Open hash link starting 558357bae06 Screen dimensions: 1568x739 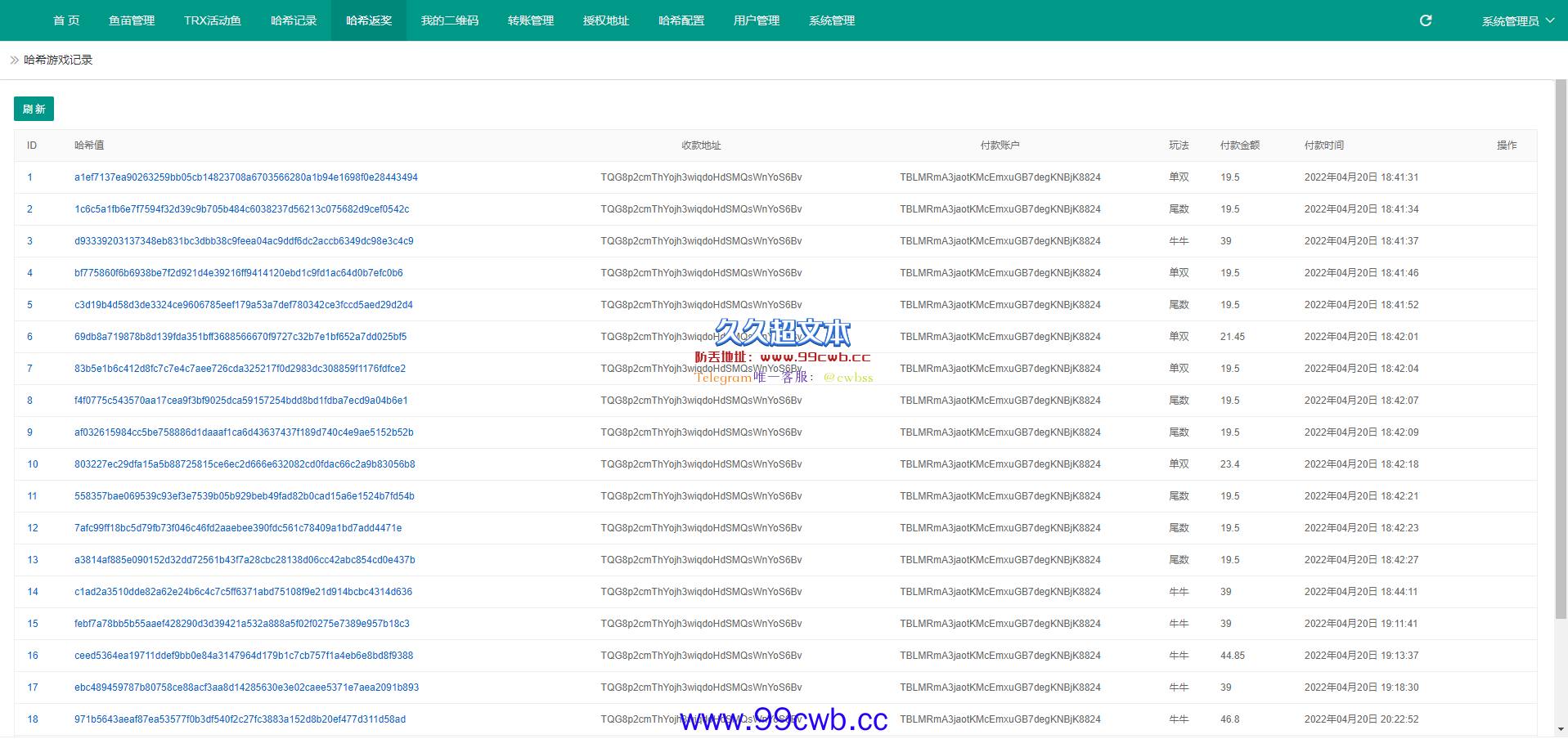click(245, 496)
